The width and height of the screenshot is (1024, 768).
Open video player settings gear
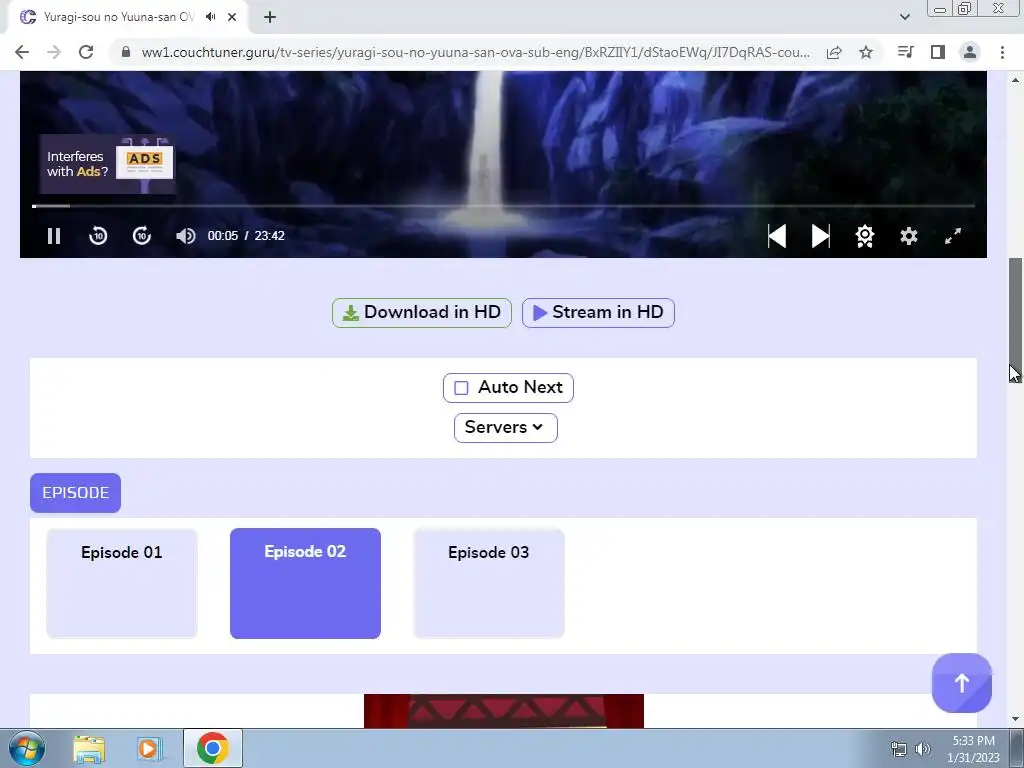909,236
